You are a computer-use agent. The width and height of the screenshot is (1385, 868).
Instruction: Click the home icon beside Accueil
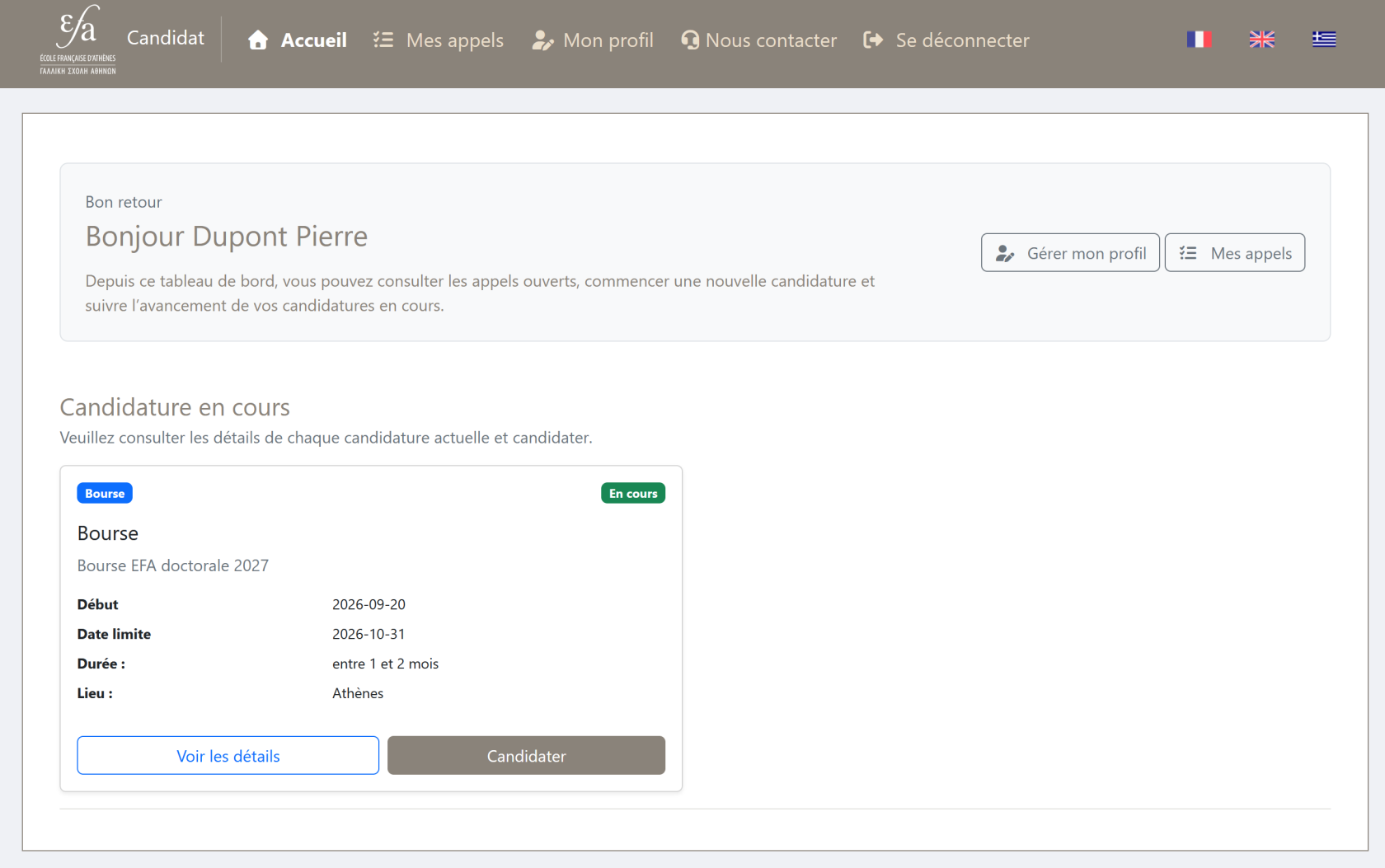[258, 40]
